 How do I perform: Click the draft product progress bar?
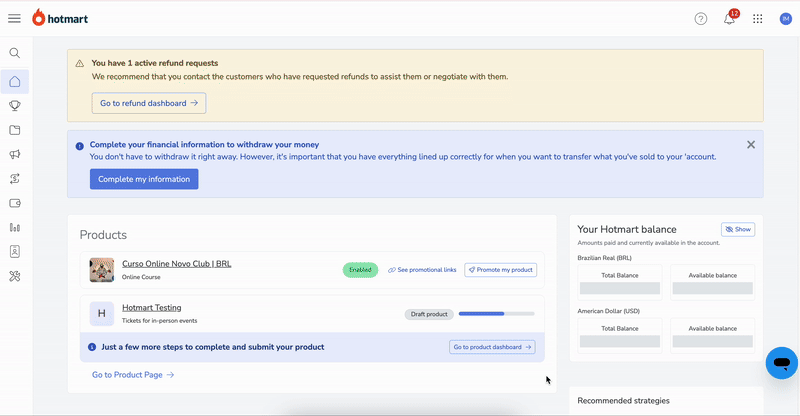point(496,314)
